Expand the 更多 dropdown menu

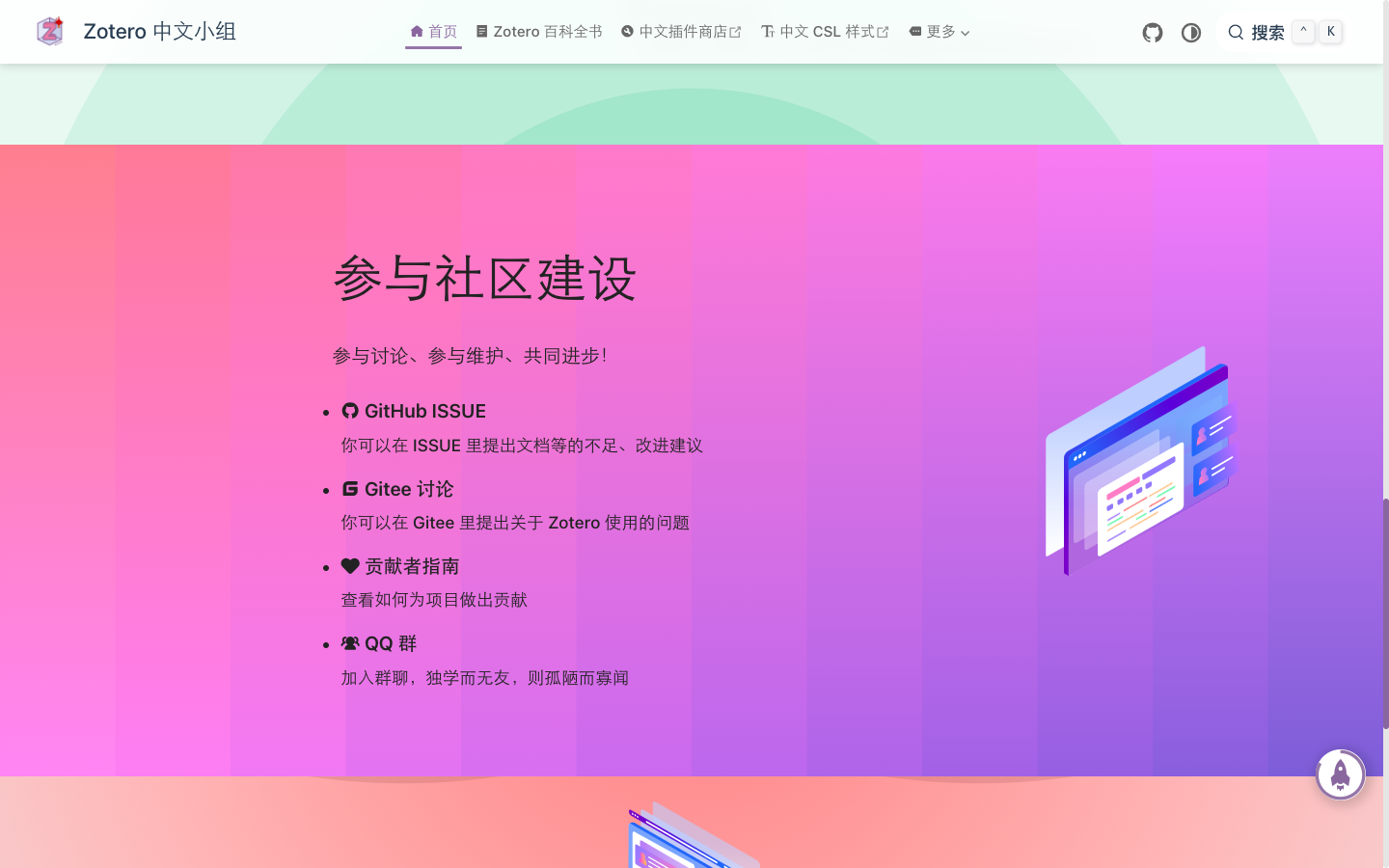(x=939, y=31)
